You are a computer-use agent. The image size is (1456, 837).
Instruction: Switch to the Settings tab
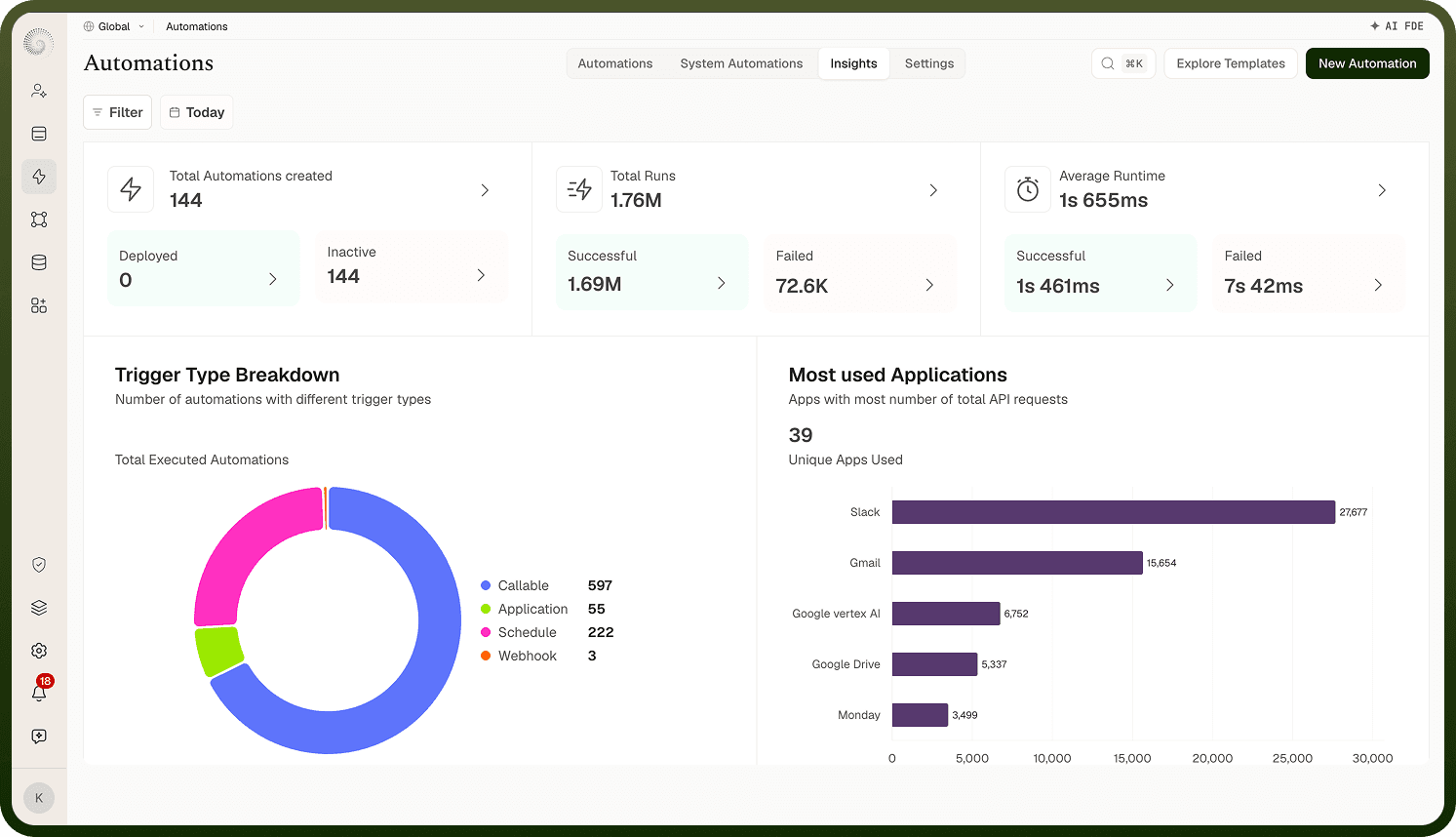(929, 63)
